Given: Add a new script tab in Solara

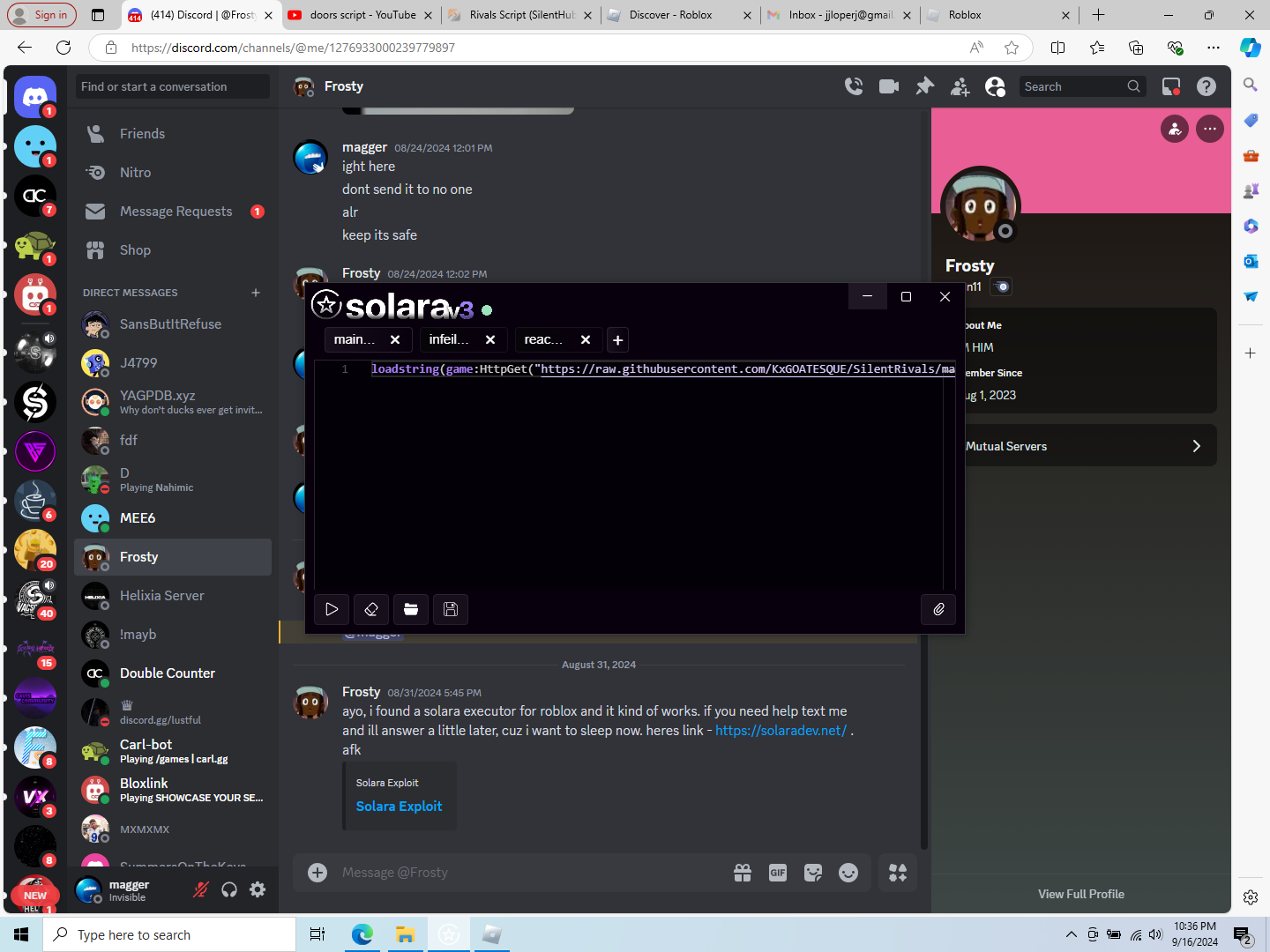Looking at the screenshot, I should coord(618,339).
